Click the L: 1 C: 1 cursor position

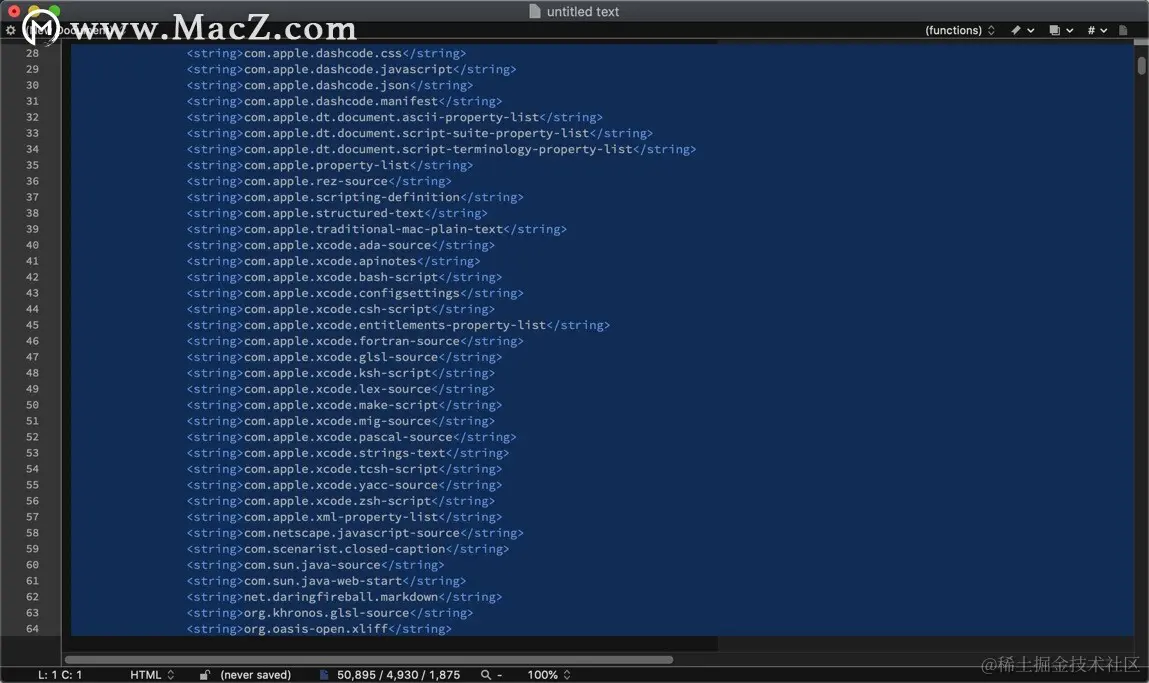(60, 674)
